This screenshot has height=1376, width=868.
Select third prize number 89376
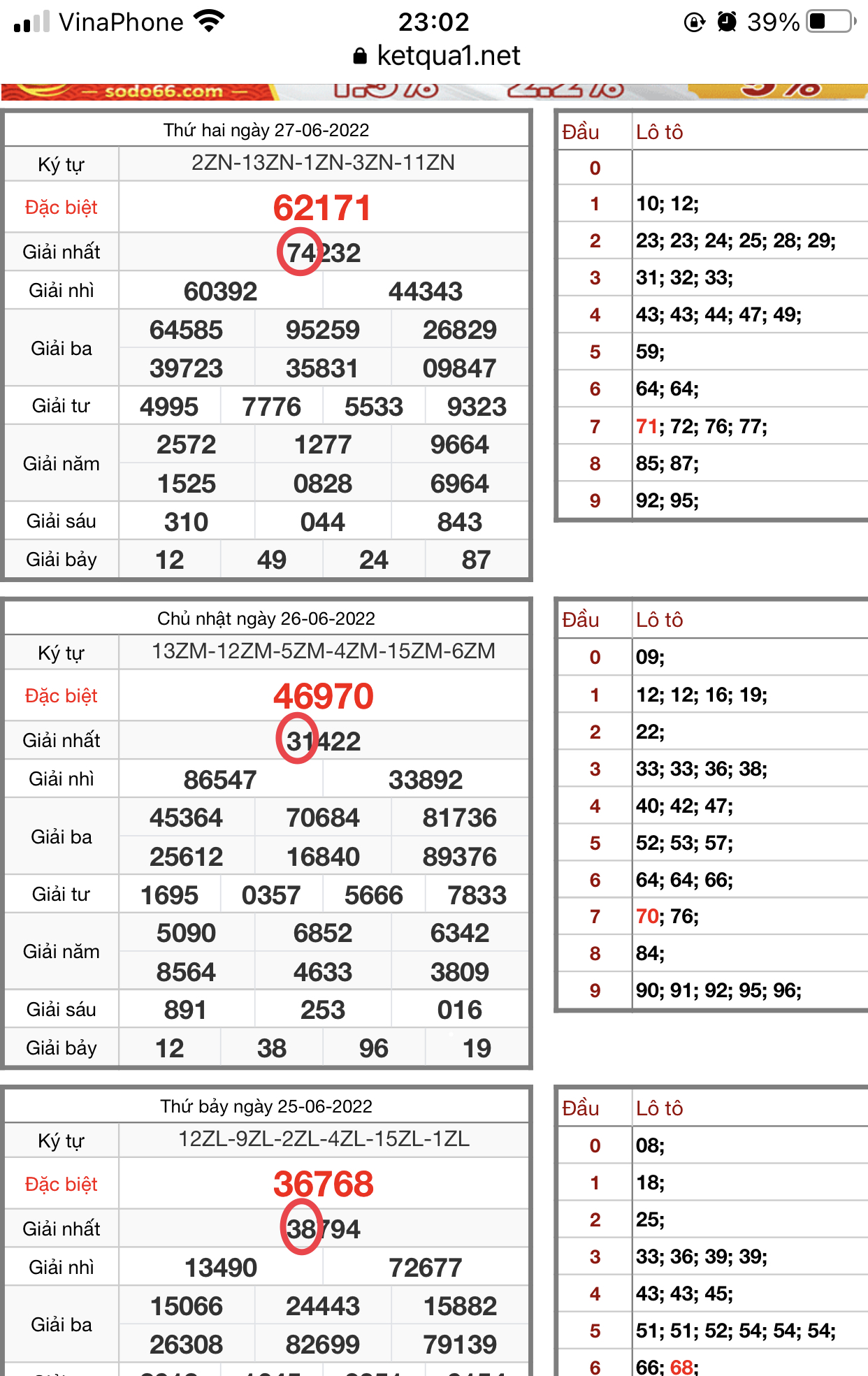click(460, 857)
